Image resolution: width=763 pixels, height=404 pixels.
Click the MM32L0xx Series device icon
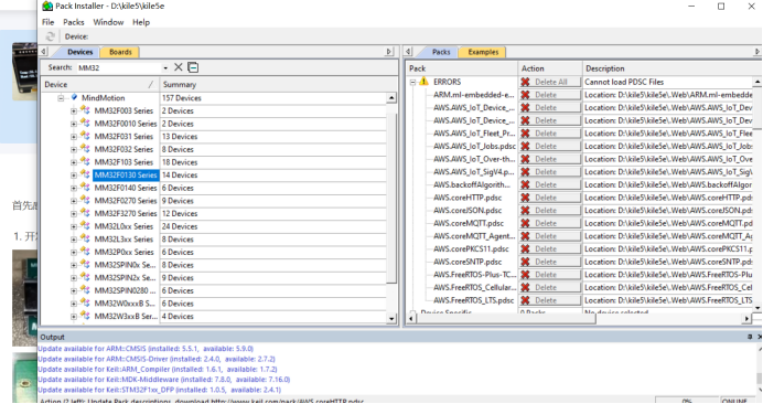[85, 227]
